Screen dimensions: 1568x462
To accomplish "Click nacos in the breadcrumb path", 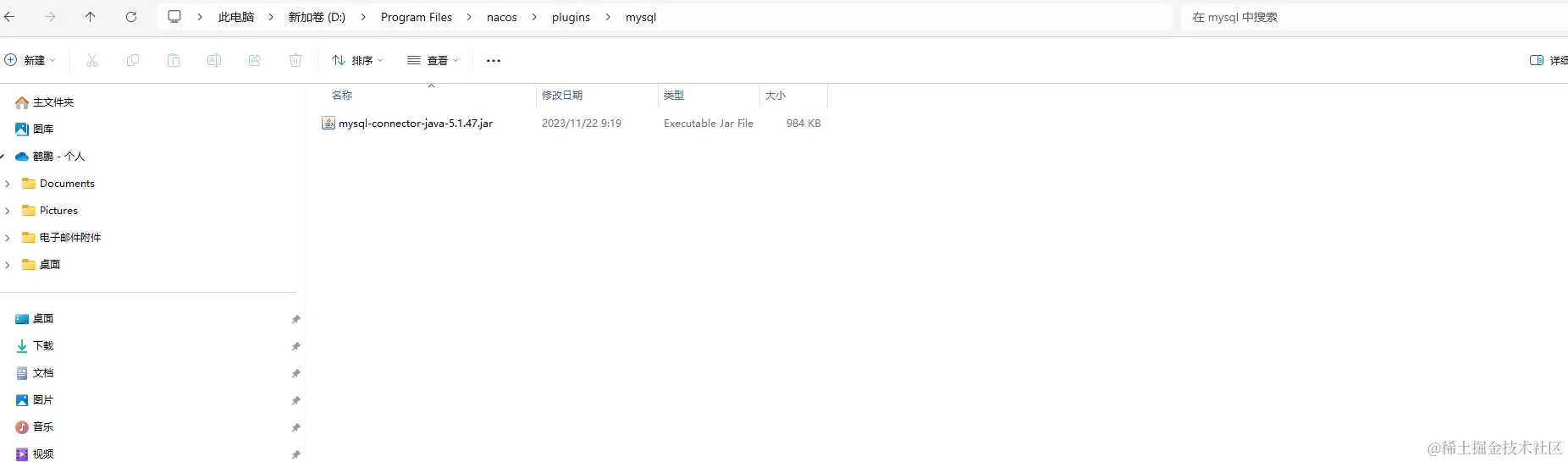I will click(x=502, y=17).
